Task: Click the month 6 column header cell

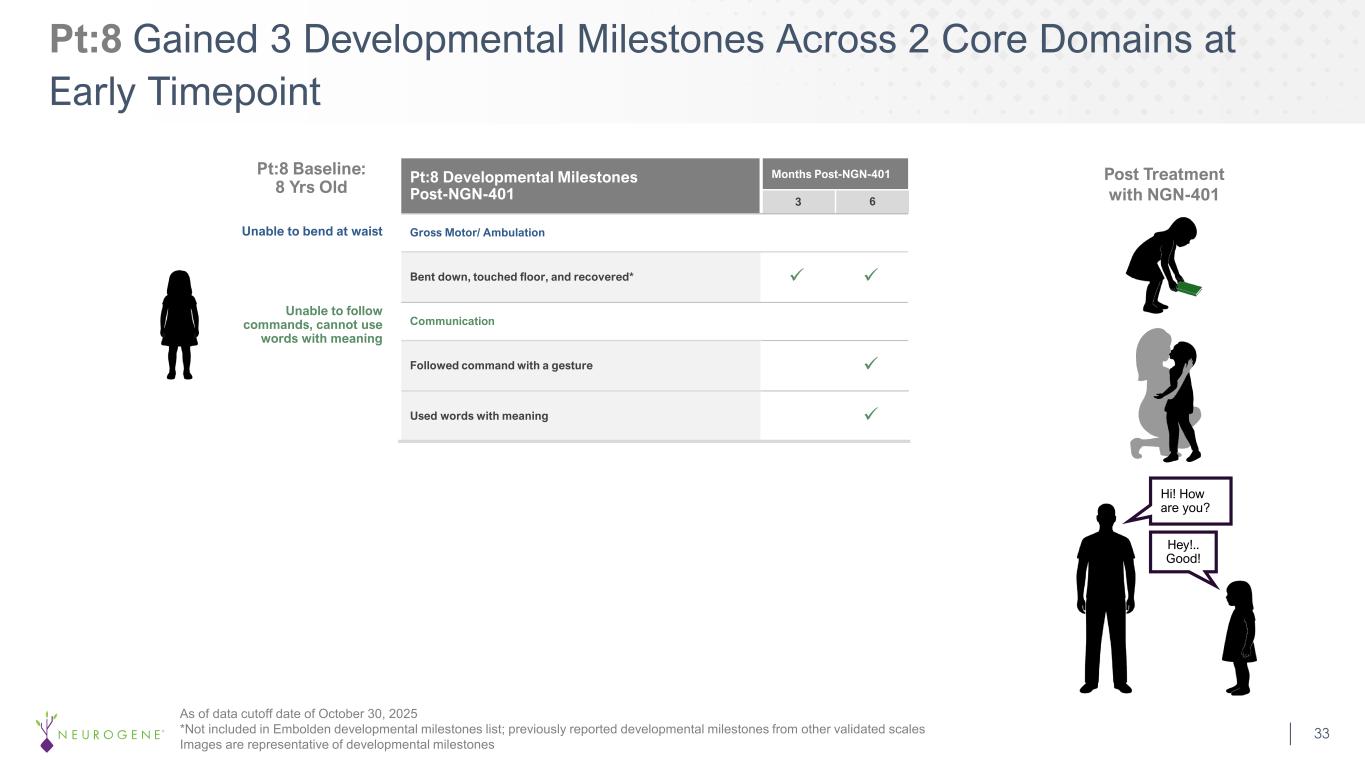Action: pyautogui.click(x=872, y=202)
